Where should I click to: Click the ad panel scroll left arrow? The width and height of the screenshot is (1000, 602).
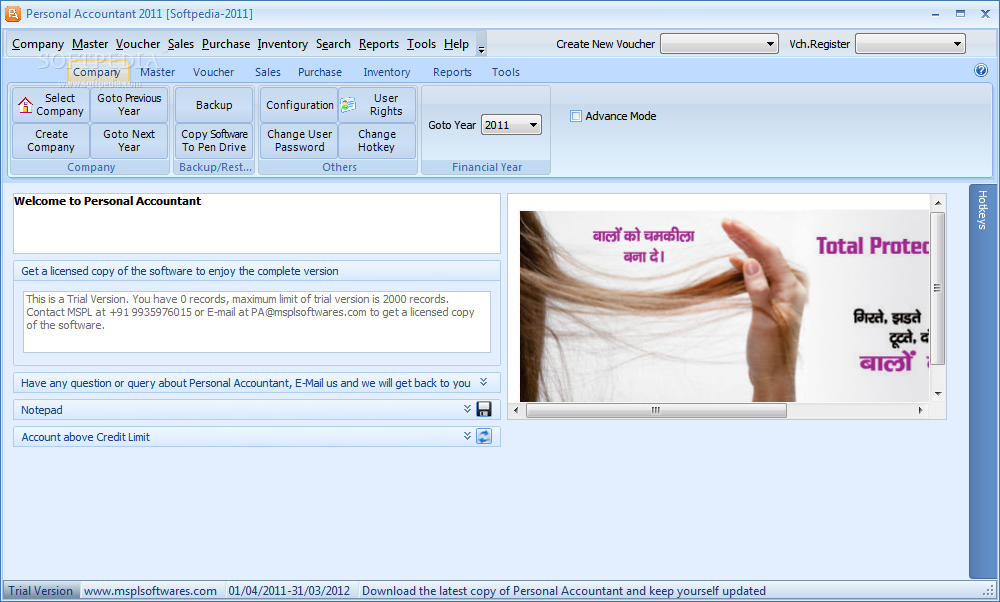click(516, 410)
